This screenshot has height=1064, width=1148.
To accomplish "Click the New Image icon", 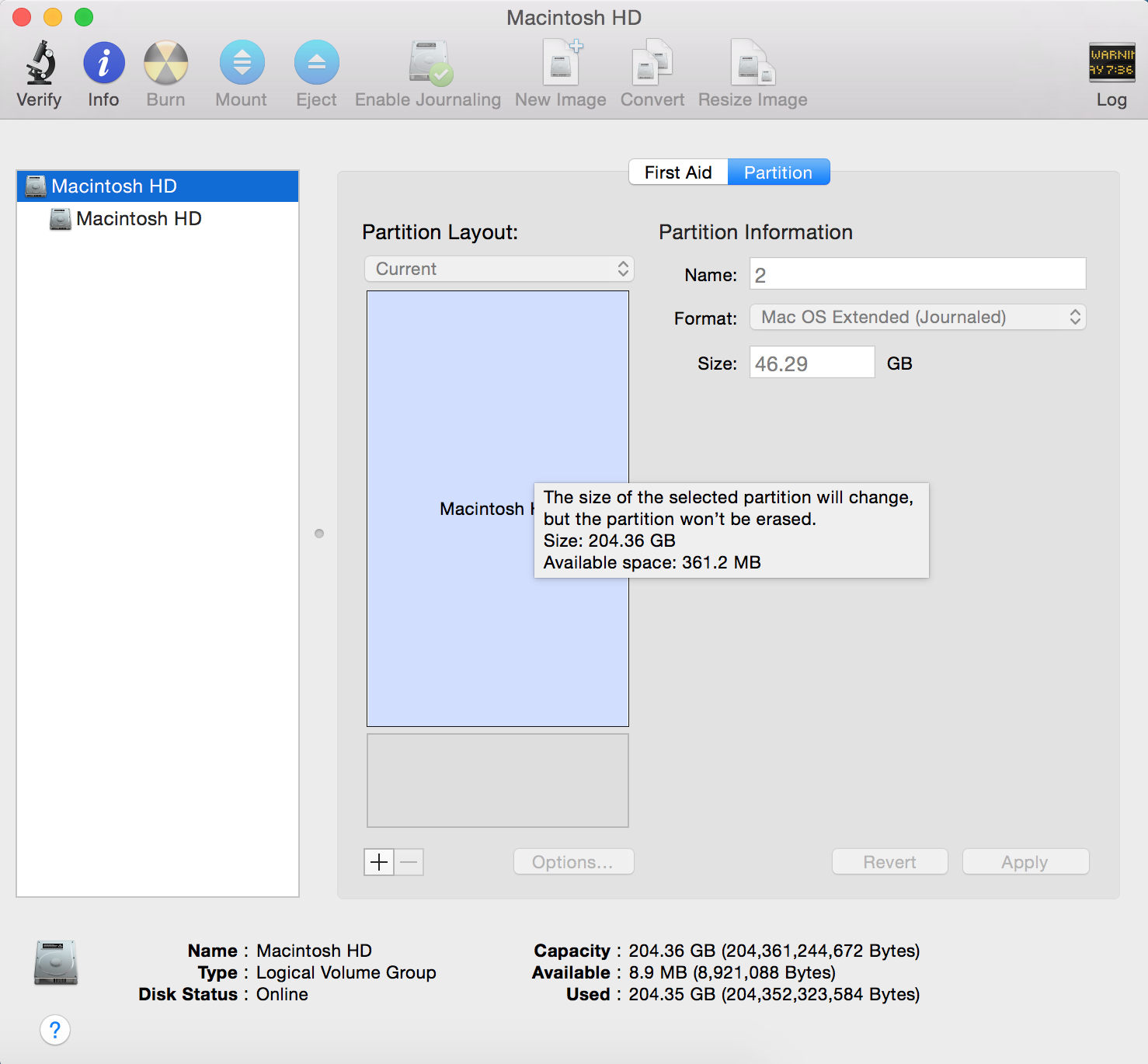I will (x=562, y=63).
